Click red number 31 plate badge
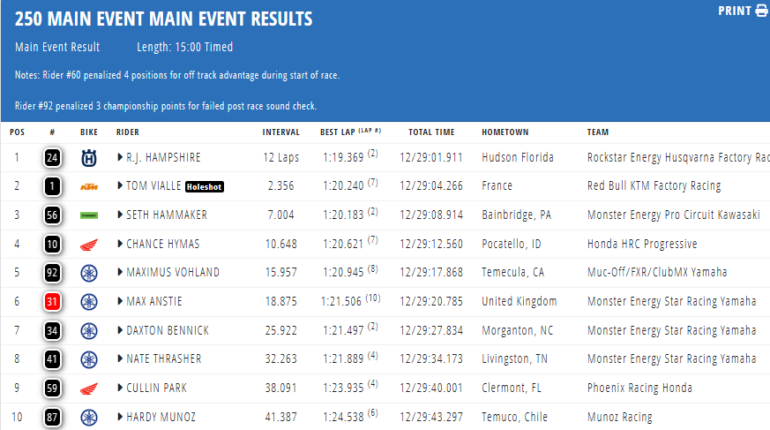Screen dimensions: 770x430 [x=52, y=302]
